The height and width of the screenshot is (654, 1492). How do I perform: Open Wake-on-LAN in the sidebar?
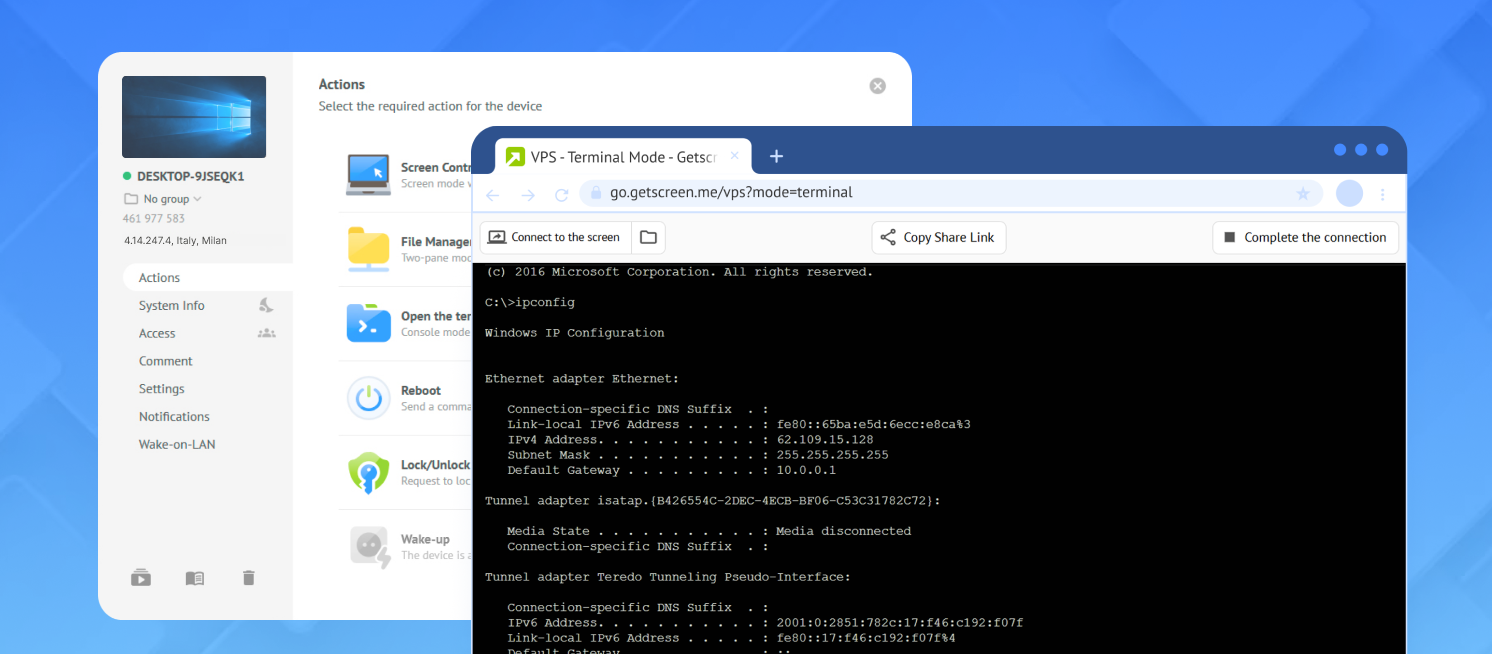[x=177, y=445]
